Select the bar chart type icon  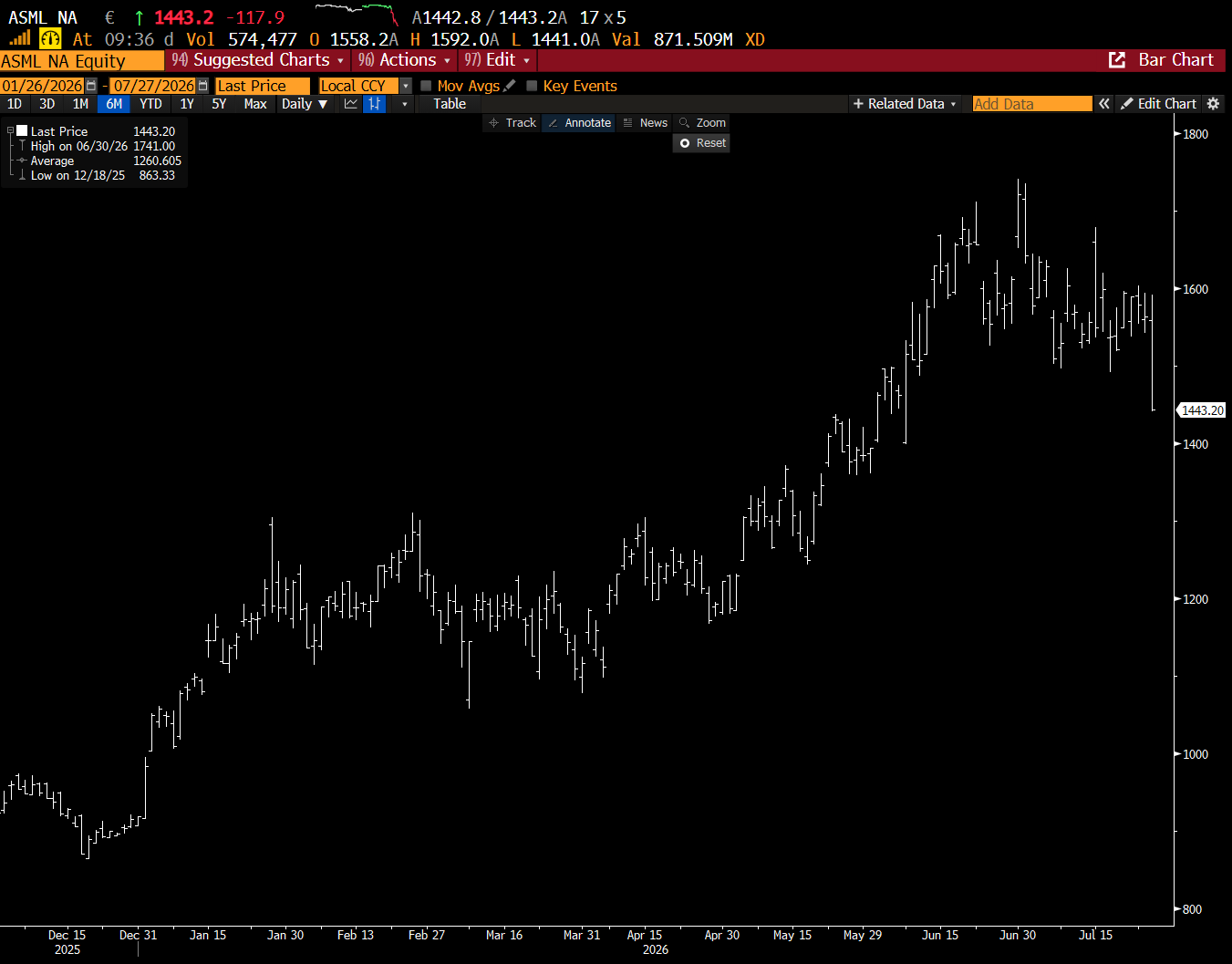point(374,104)
